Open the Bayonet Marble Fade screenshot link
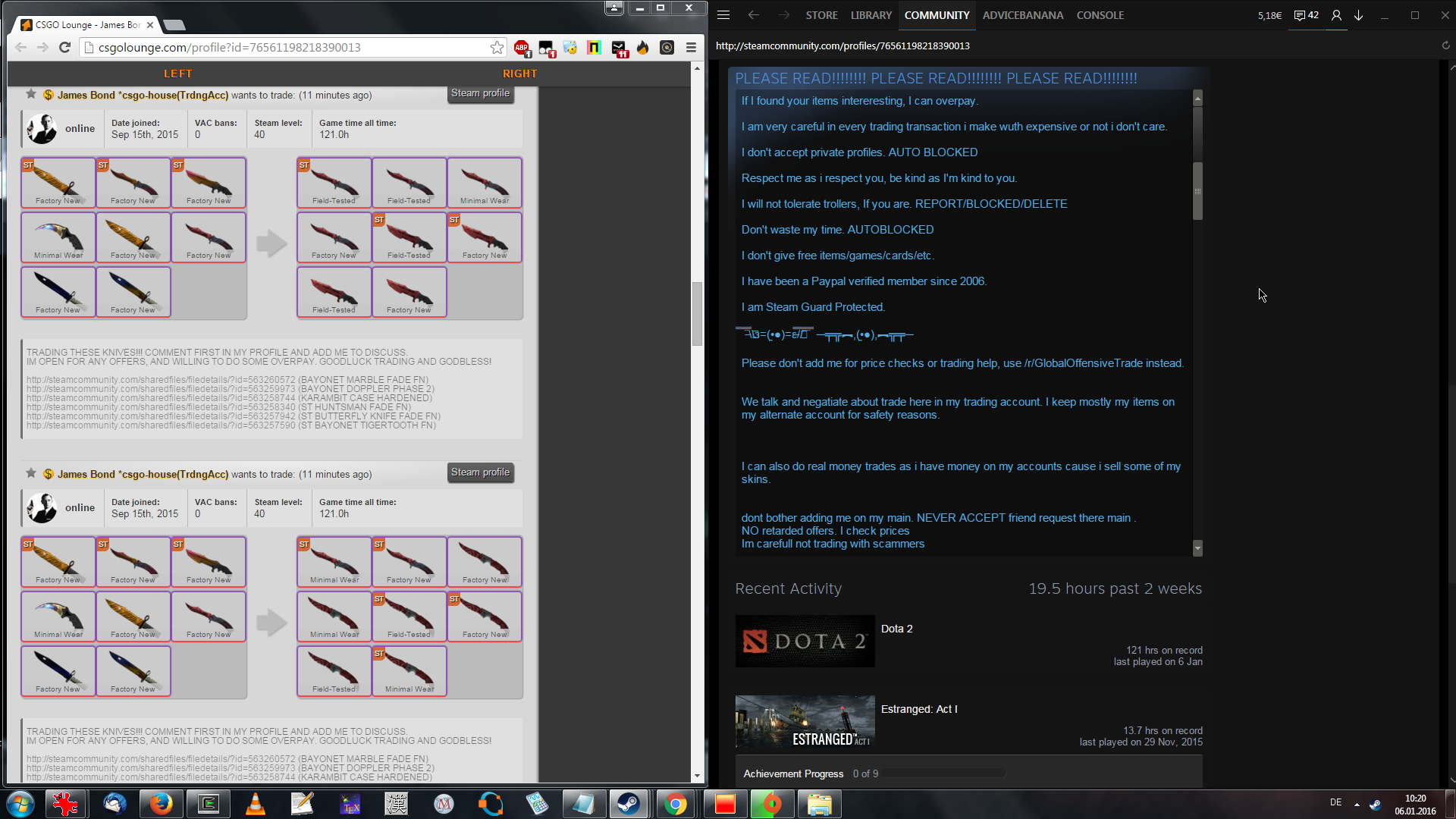 pos(161,380)
